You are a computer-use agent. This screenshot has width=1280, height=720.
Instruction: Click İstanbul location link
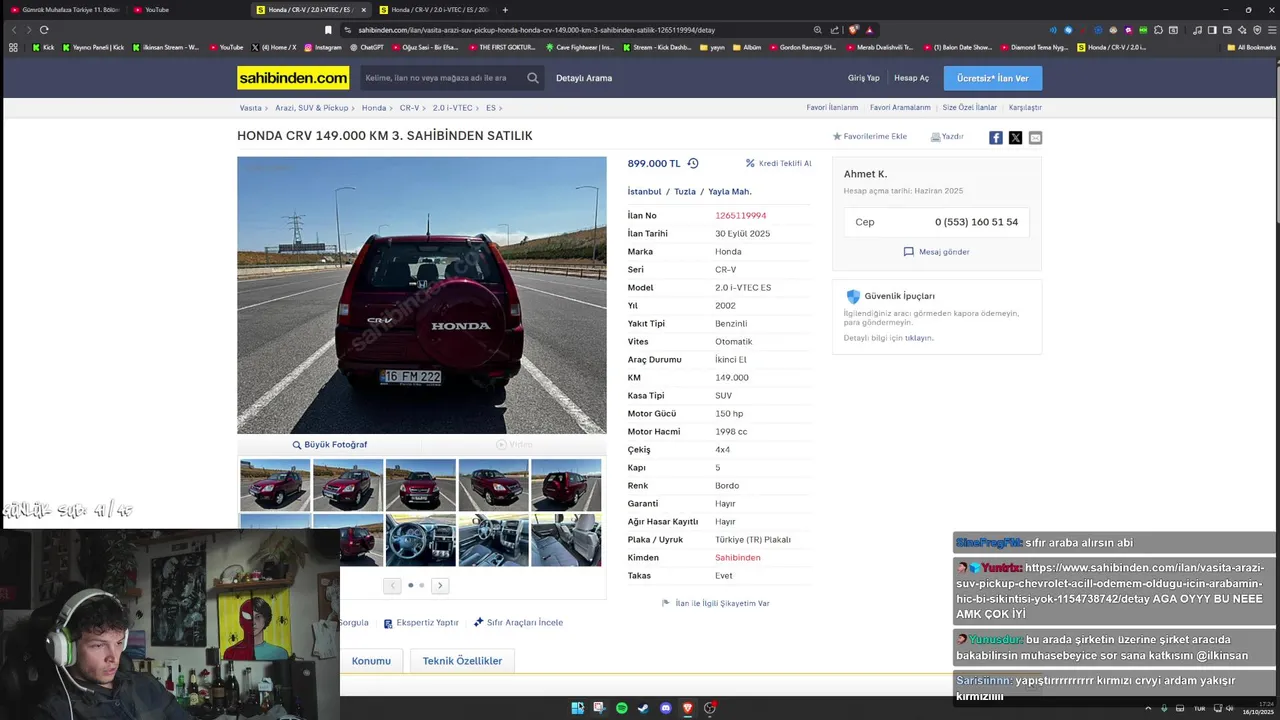pyautogui.click(x=644, y=191)
